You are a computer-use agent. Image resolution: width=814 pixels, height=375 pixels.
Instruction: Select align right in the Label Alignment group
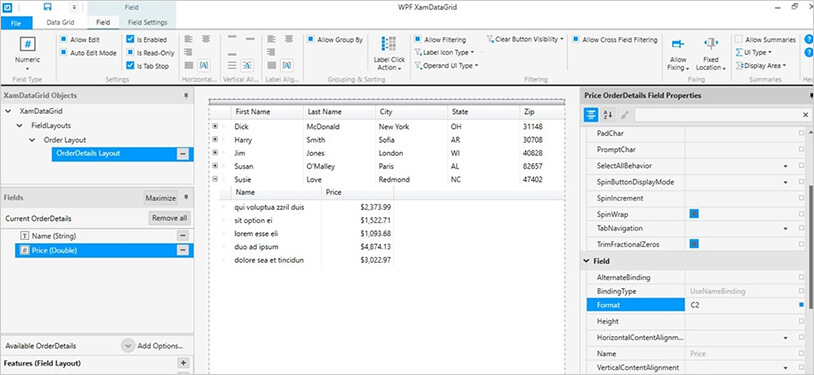point(272,52)
